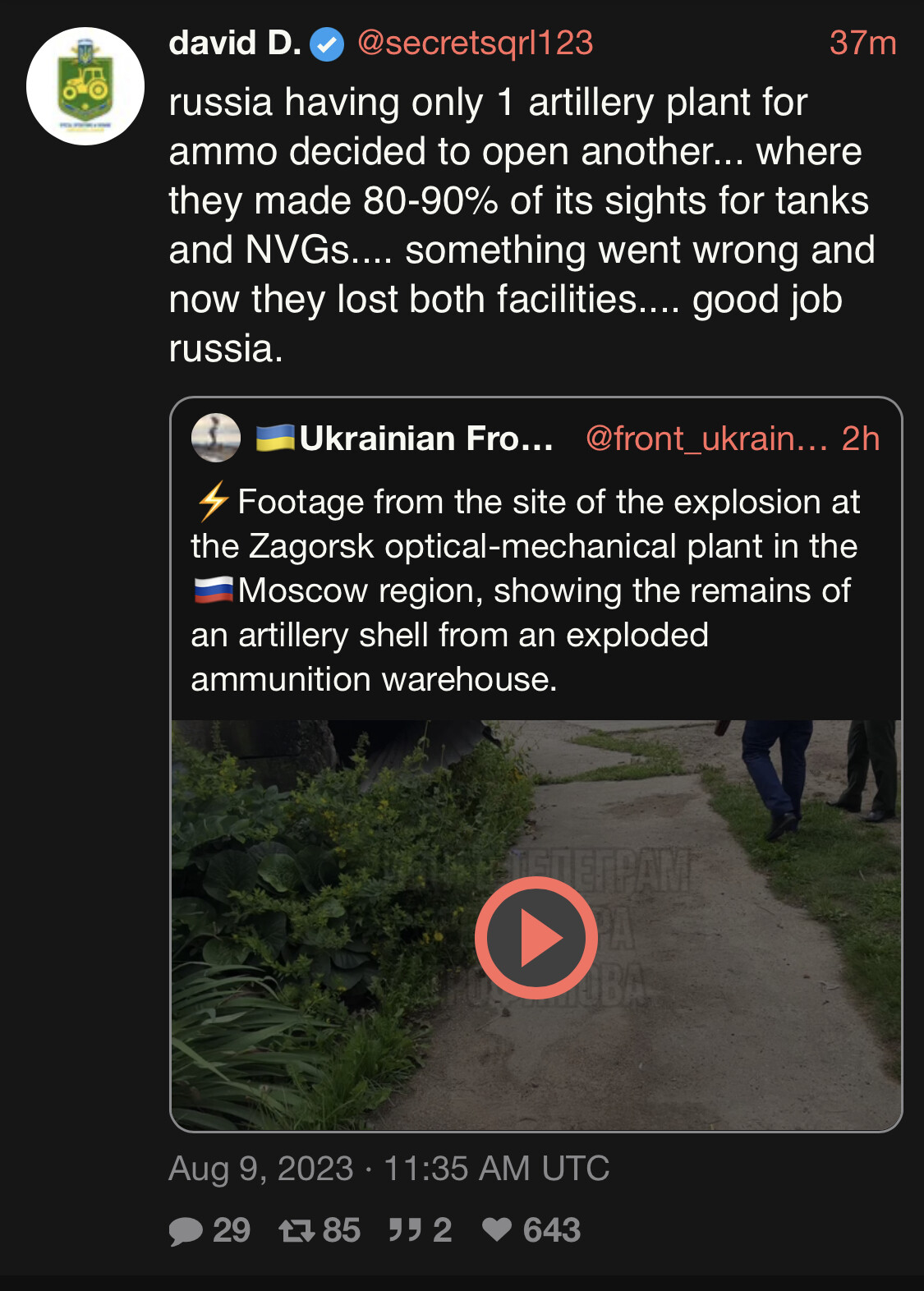Click the reply speech bubble icon
Image resolution: width=924 pixels, height=1291 pixels.
coord(186,1230)
